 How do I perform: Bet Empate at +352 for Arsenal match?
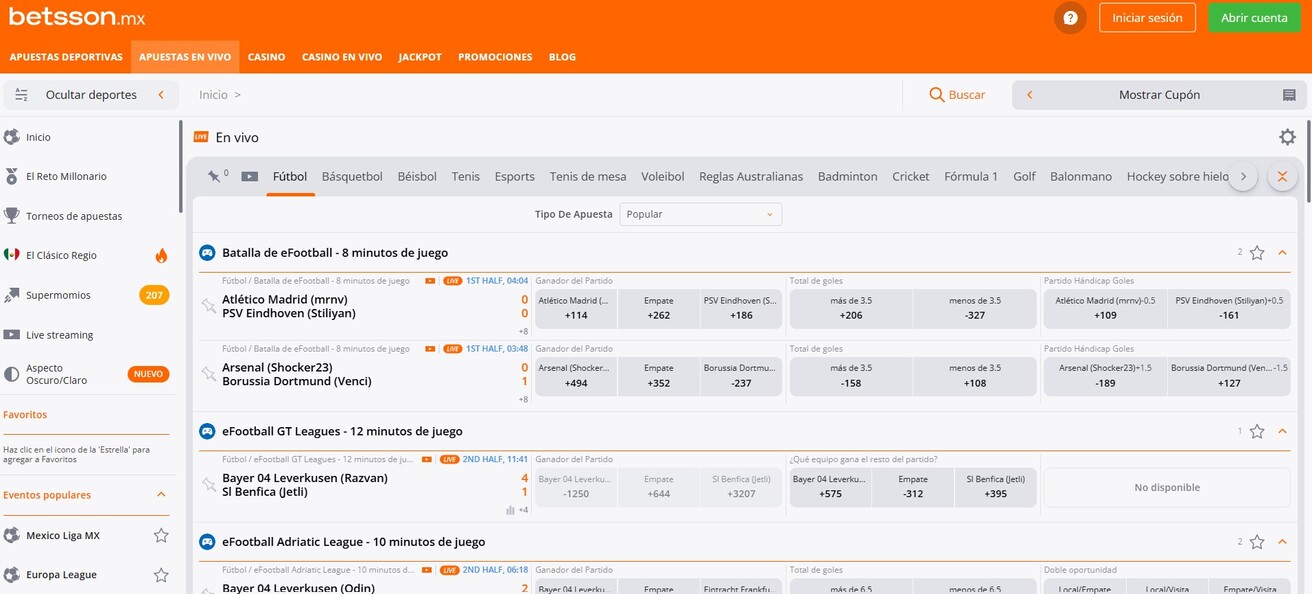click(658, 376)
